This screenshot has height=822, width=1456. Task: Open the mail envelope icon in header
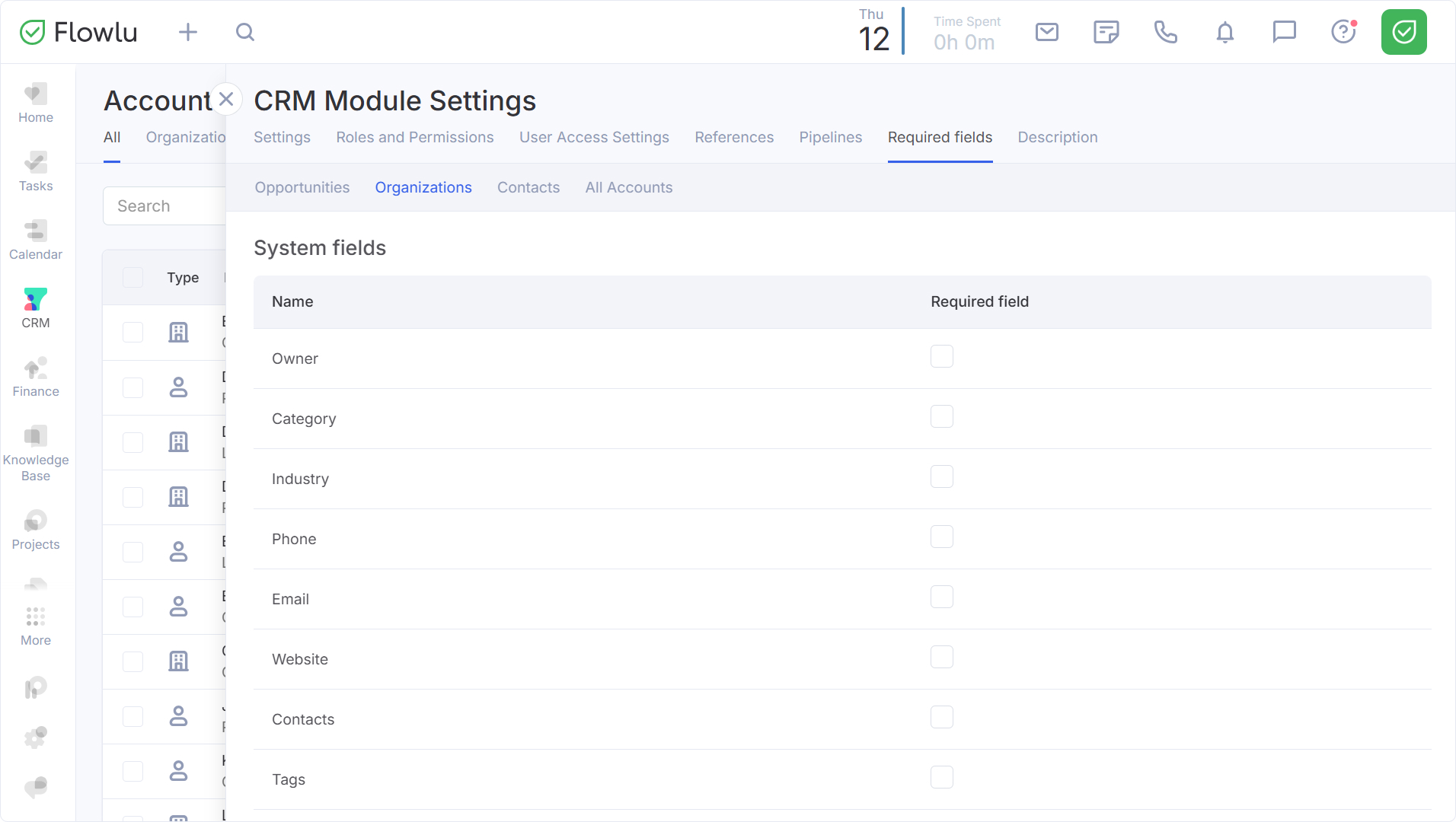coord(1047,32)
